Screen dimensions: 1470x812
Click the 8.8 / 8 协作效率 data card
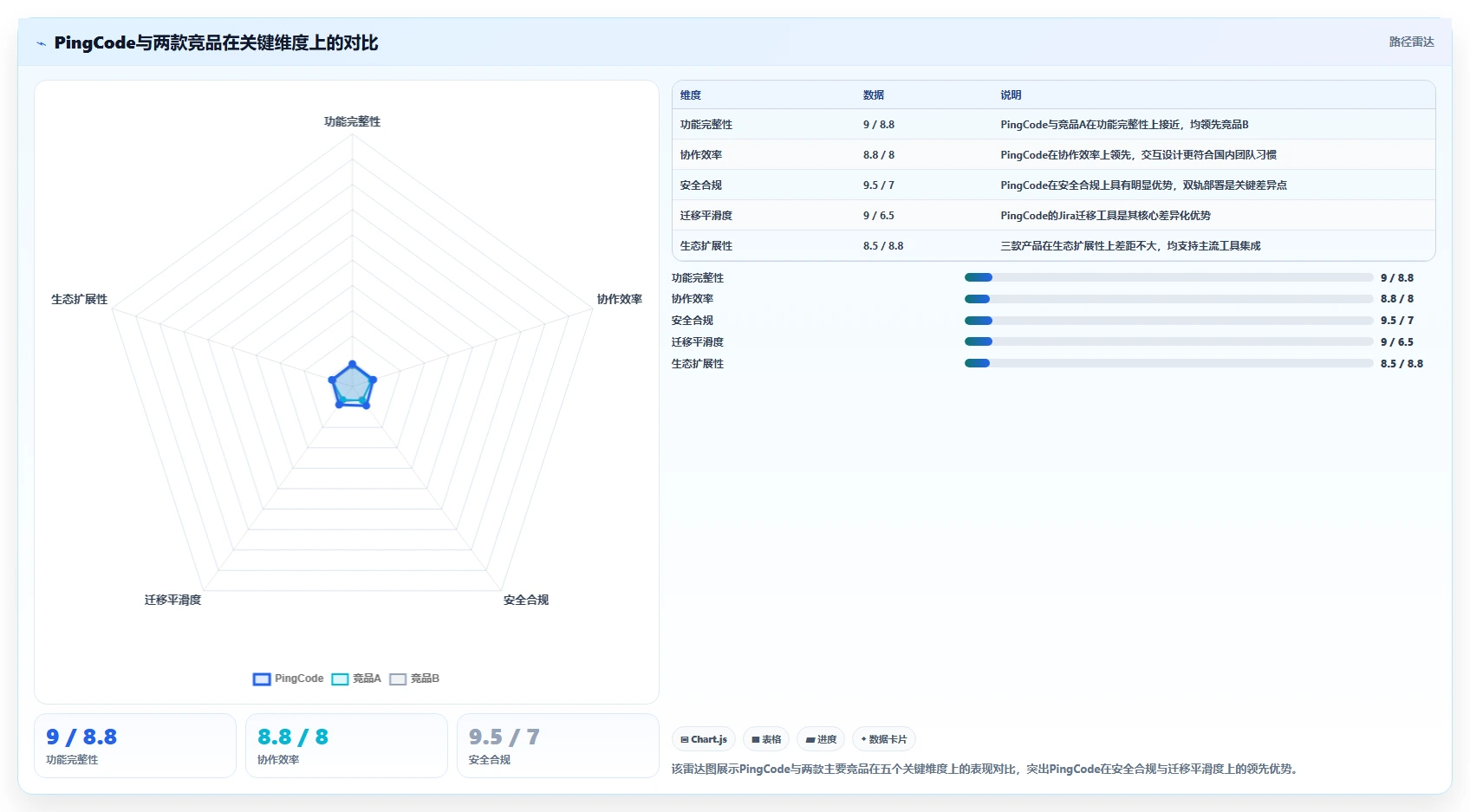347,746
